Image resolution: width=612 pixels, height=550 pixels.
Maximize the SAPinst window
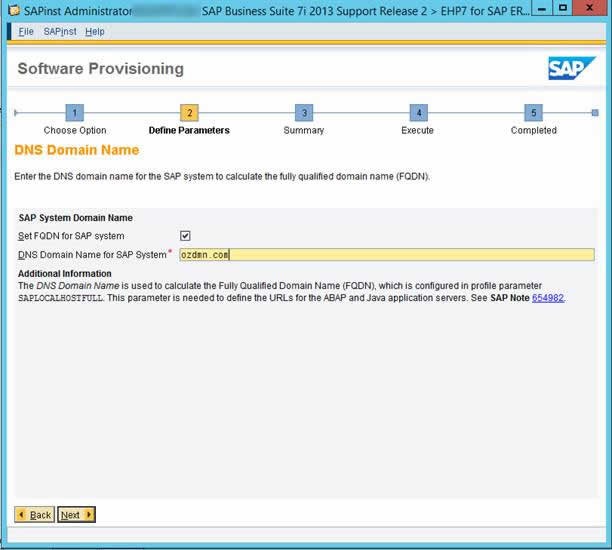[562, 8]
